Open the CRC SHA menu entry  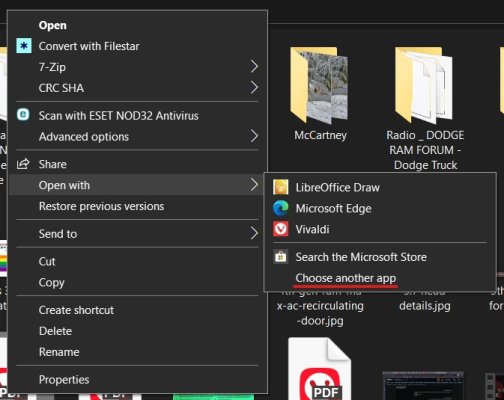(x=137, y=88)
